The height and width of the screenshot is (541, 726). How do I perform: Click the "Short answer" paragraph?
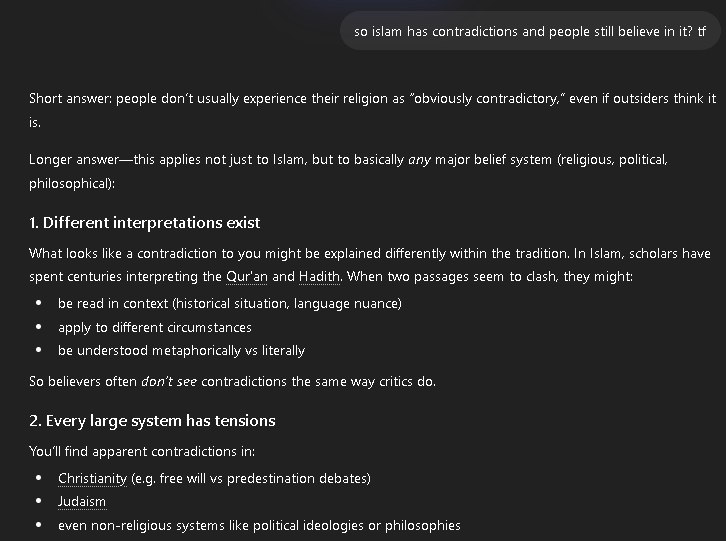click(x=372, y=99)
